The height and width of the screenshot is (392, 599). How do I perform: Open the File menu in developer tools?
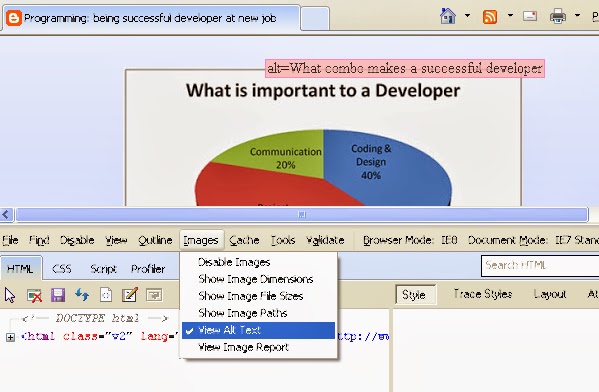click(x=10, y=240)
